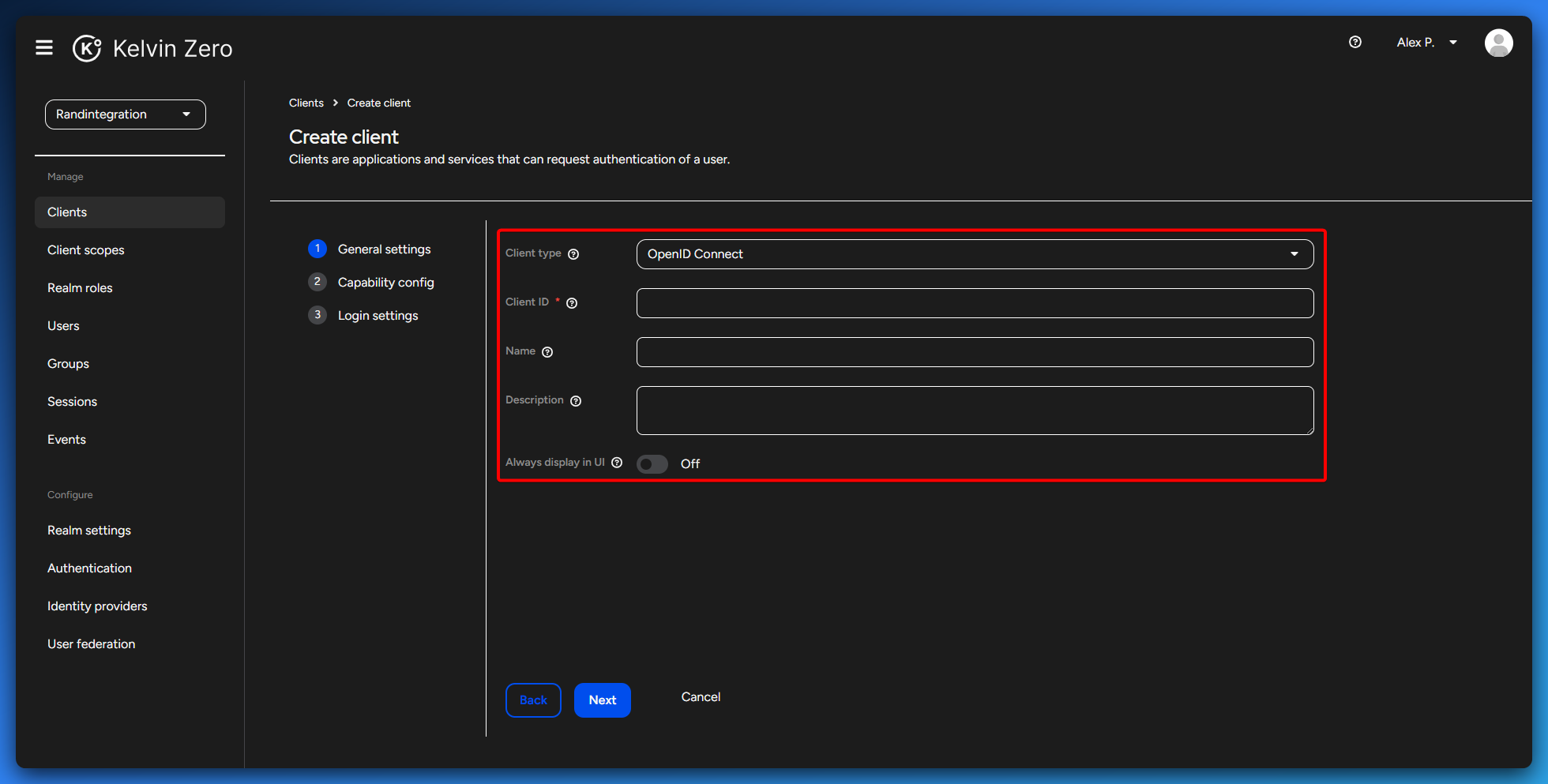Screen dimensions: 1548x784
Task: Show help tooltip for Name field
Action: coord(547,352)
